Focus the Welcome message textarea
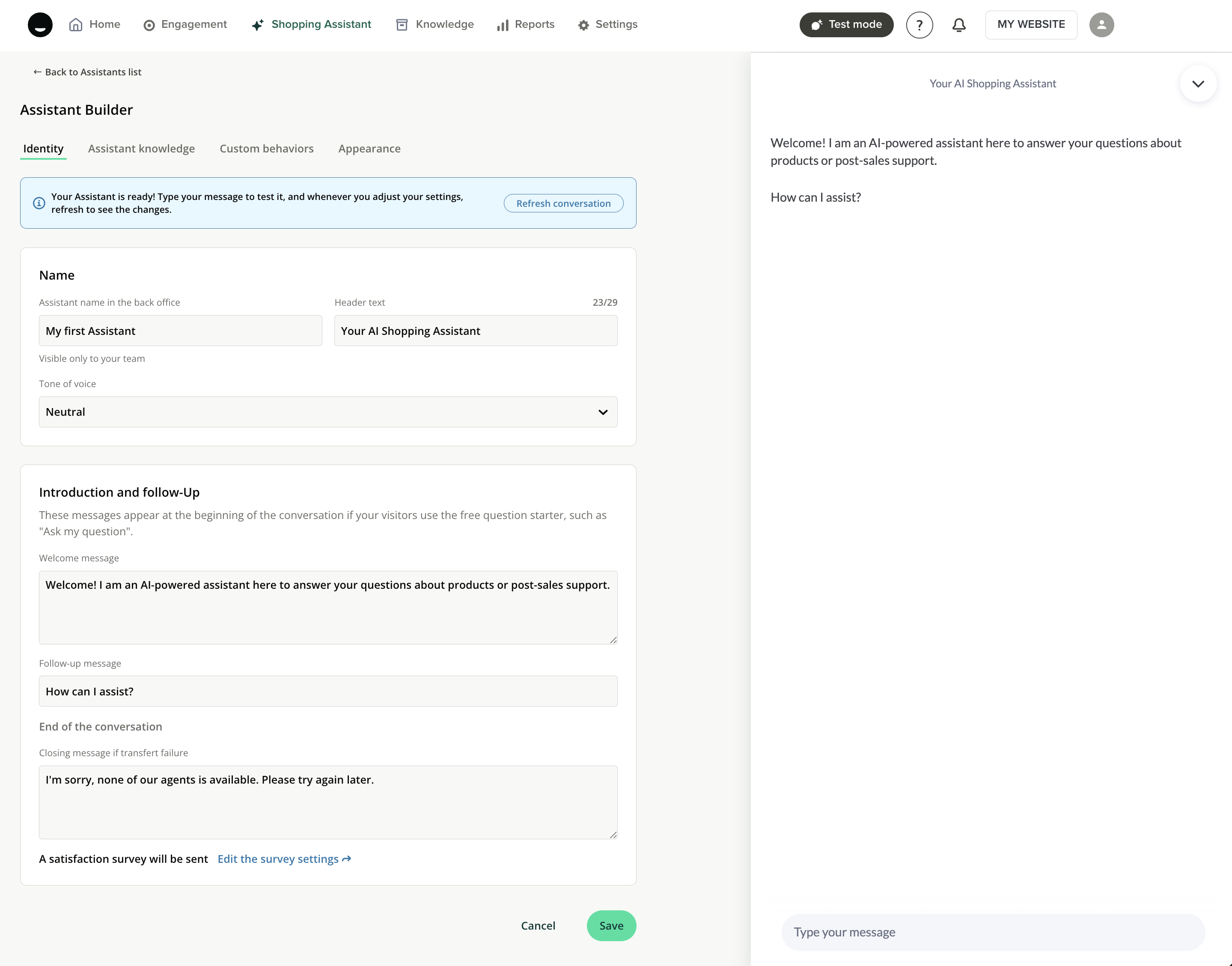Screen dimensions: 1232x966 [x=328, y=608]
